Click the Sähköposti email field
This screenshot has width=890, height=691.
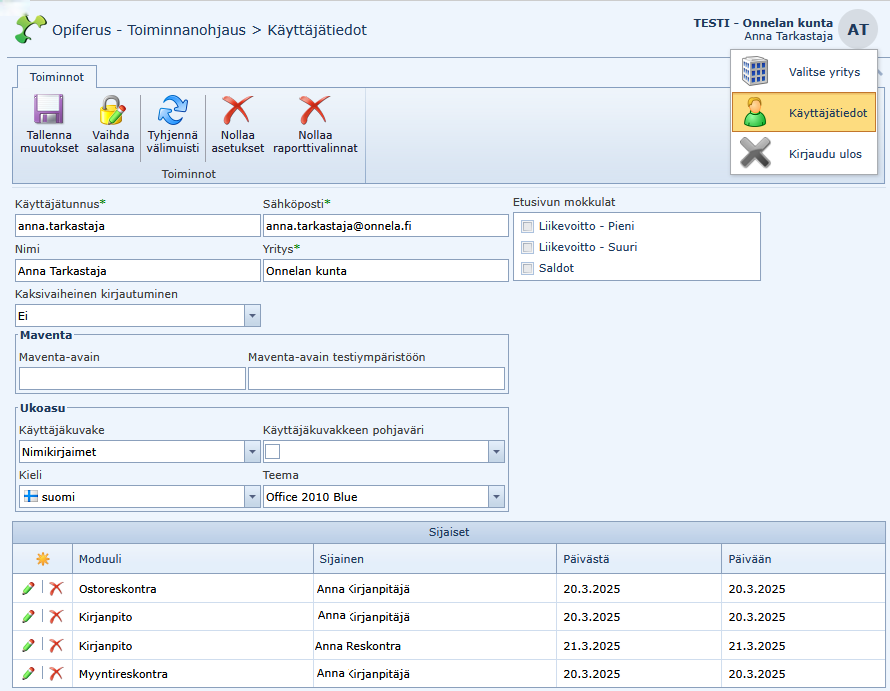pos(385,225)
